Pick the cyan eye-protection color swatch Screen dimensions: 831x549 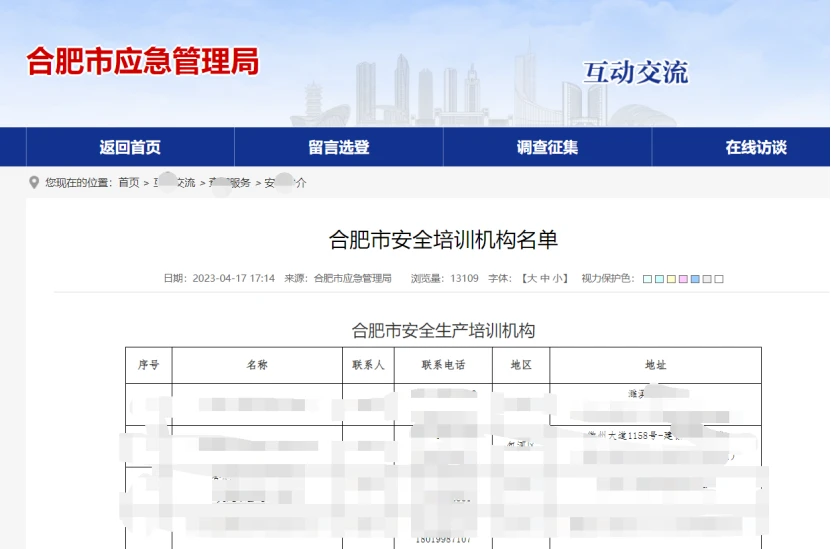click(x=659, y=279)
